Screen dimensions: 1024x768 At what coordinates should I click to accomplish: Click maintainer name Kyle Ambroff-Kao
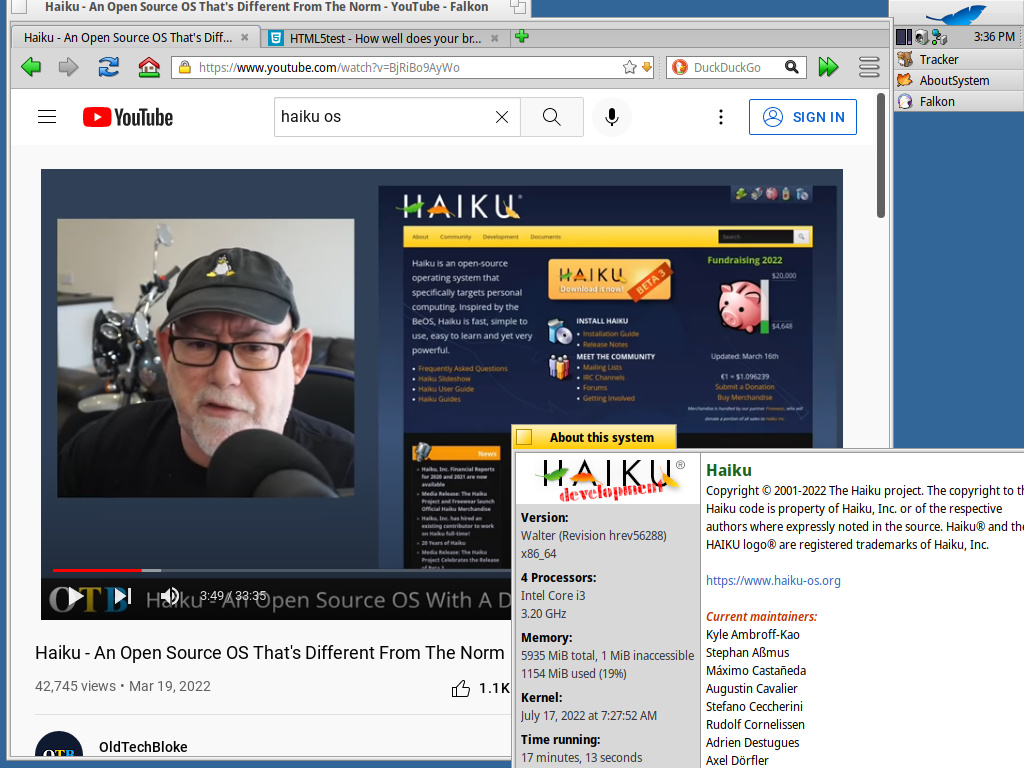[x=753, y=635]
